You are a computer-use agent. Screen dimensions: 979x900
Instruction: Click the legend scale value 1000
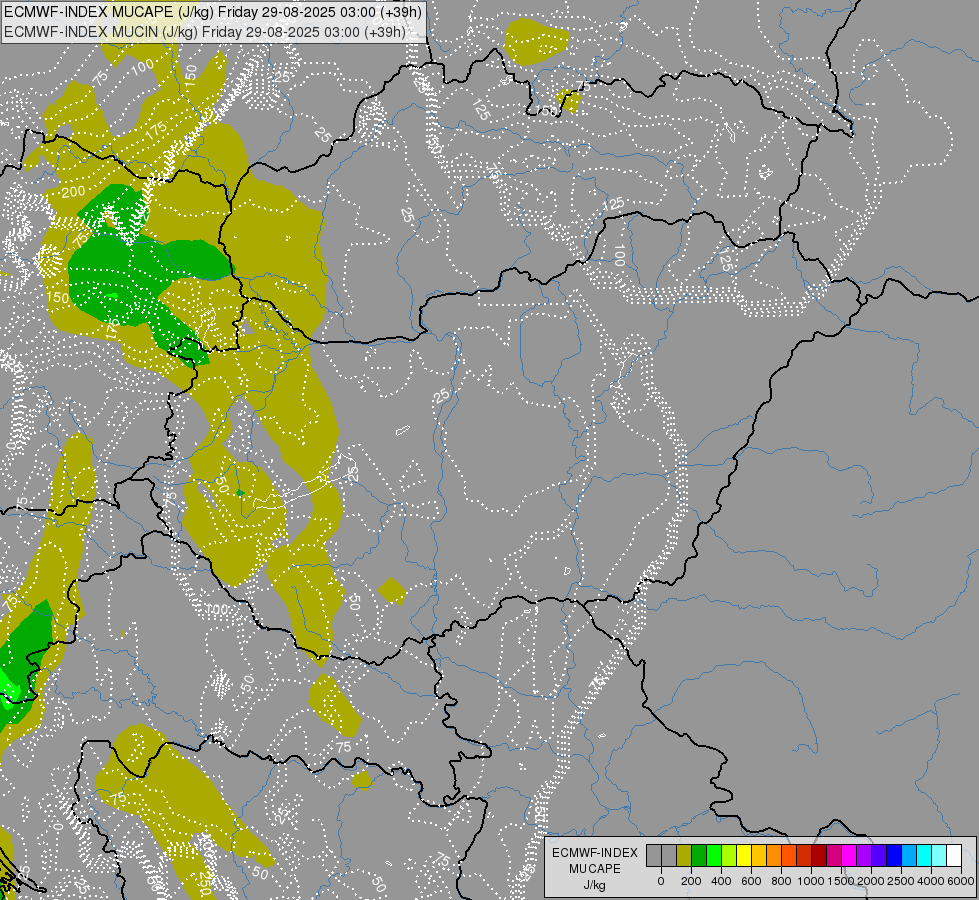click(811, 881)
